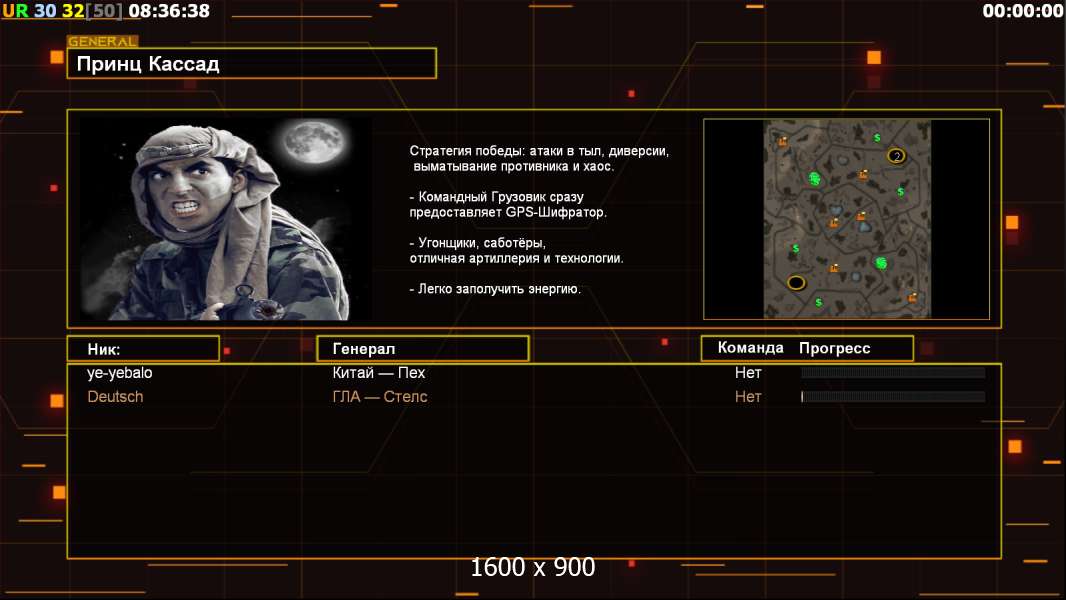Viewport: 1066px width, 600px height.
Task: Click the "Генерал" column header
Action: (x=423, y=349)
